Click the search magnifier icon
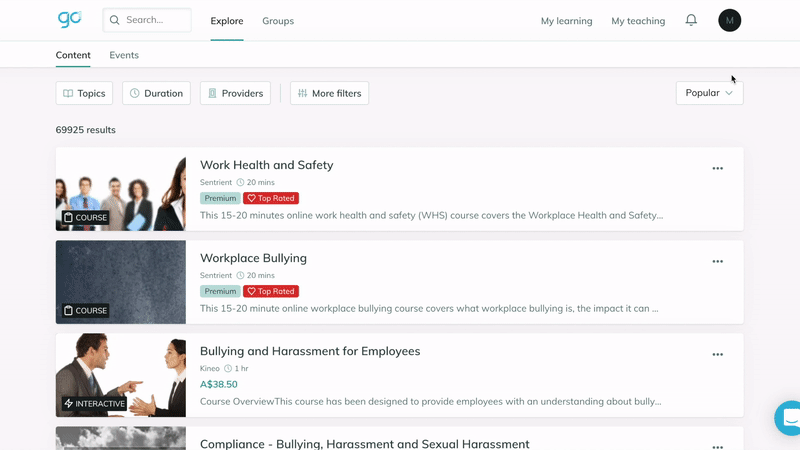The width and height of the screenshot is (800, 450). (114, 20)
